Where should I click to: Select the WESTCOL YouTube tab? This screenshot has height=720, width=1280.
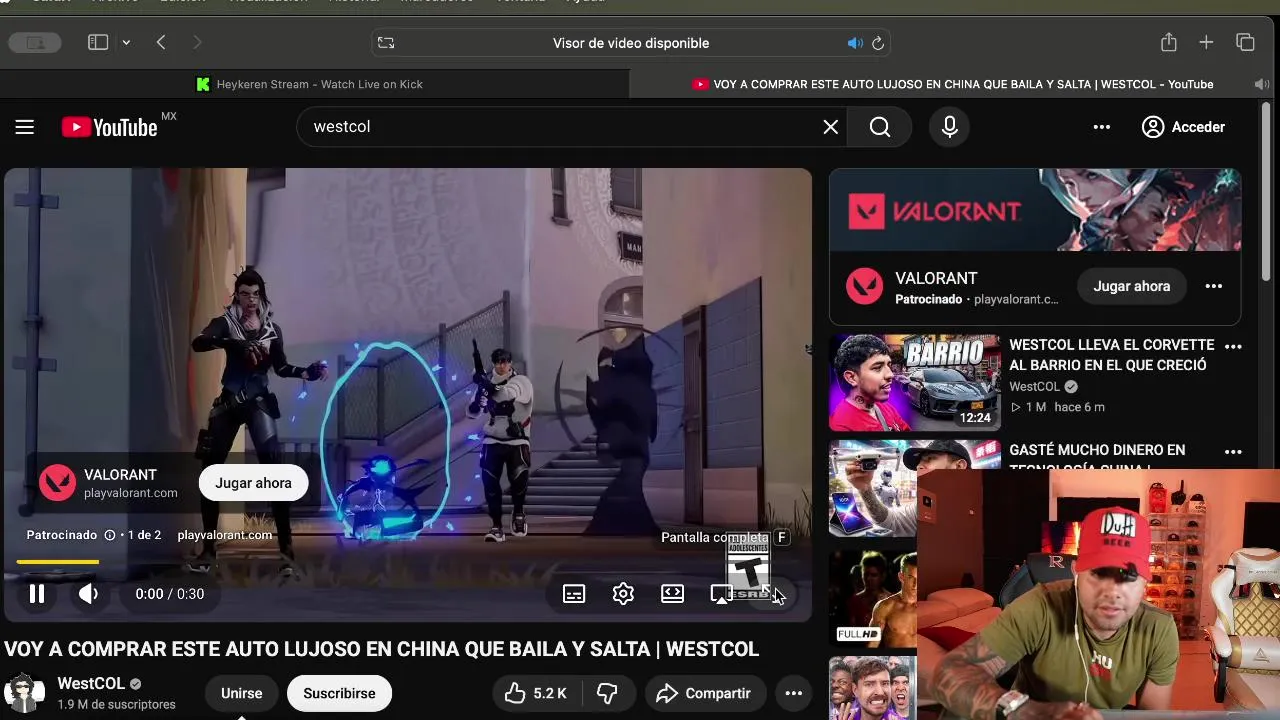click(955, 84)
